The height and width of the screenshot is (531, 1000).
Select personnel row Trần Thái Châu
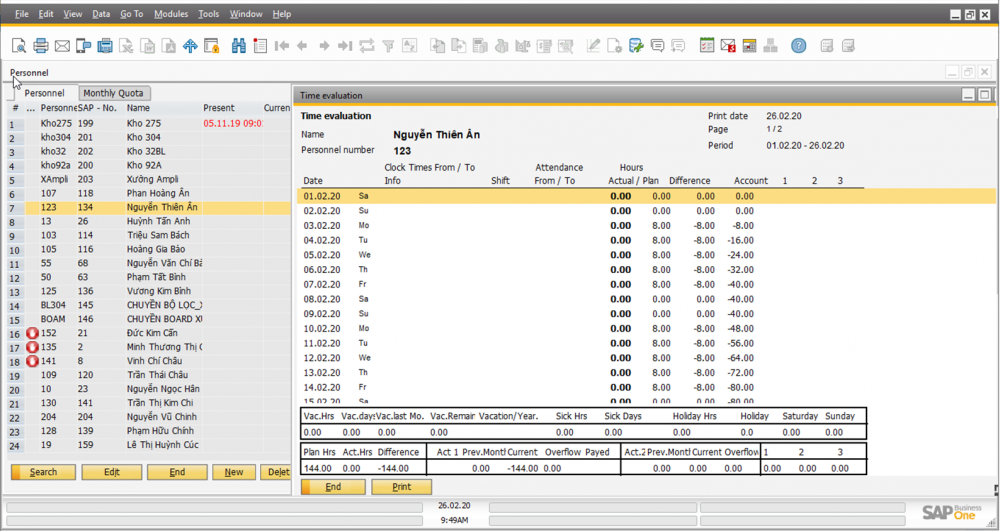tap(149, 375)
